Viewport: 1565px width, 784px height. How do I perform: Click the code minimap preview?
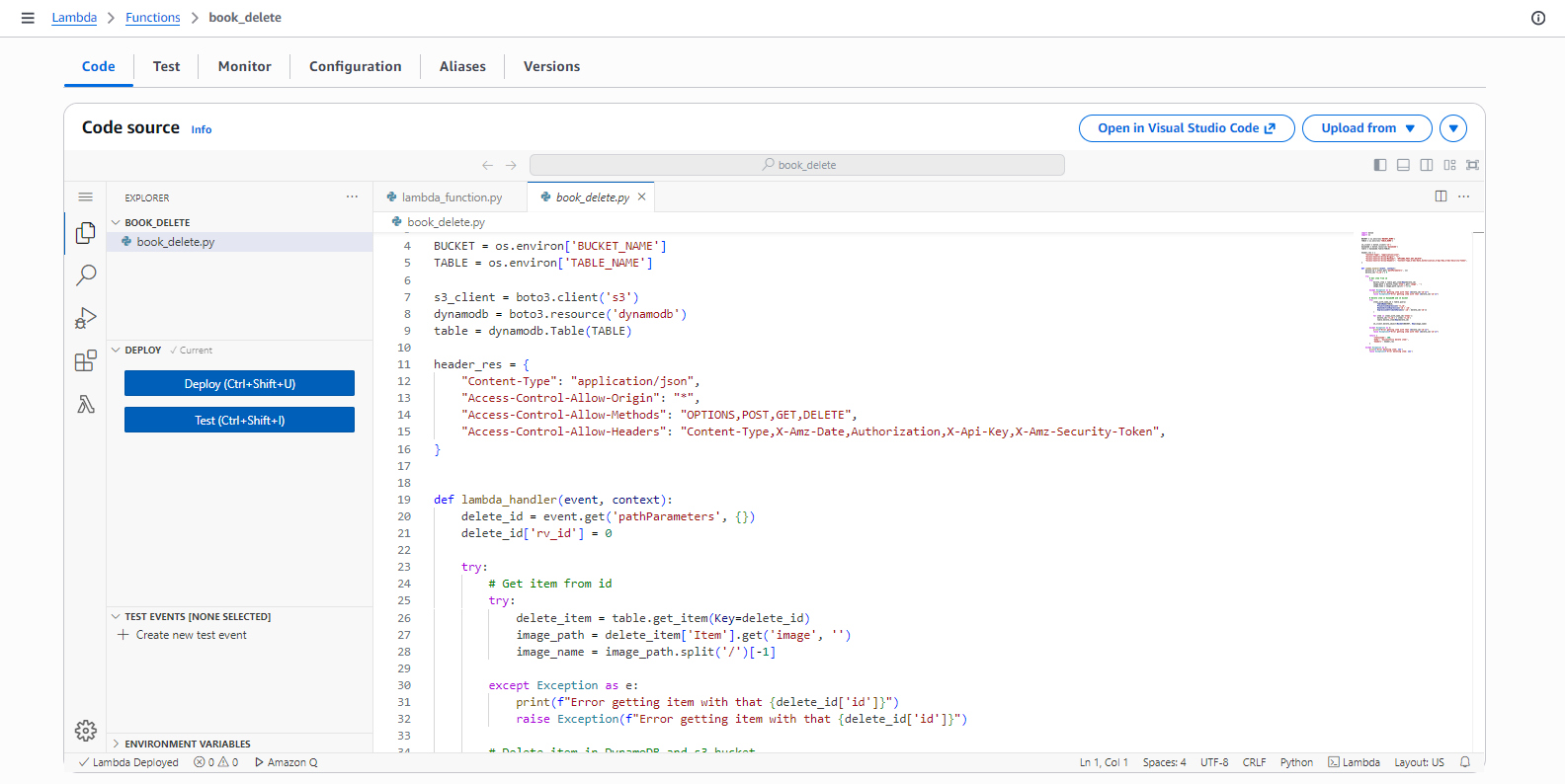(x=1413, y=293)
